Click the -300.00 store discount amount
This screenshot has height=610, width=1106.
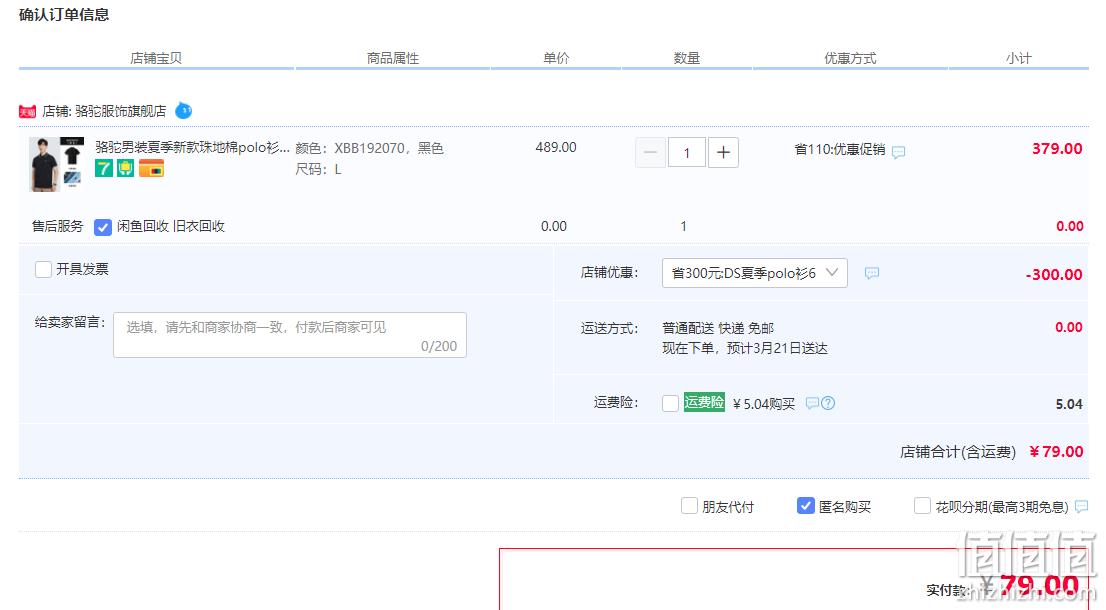pyautogui.click(x=1054, y=275)
